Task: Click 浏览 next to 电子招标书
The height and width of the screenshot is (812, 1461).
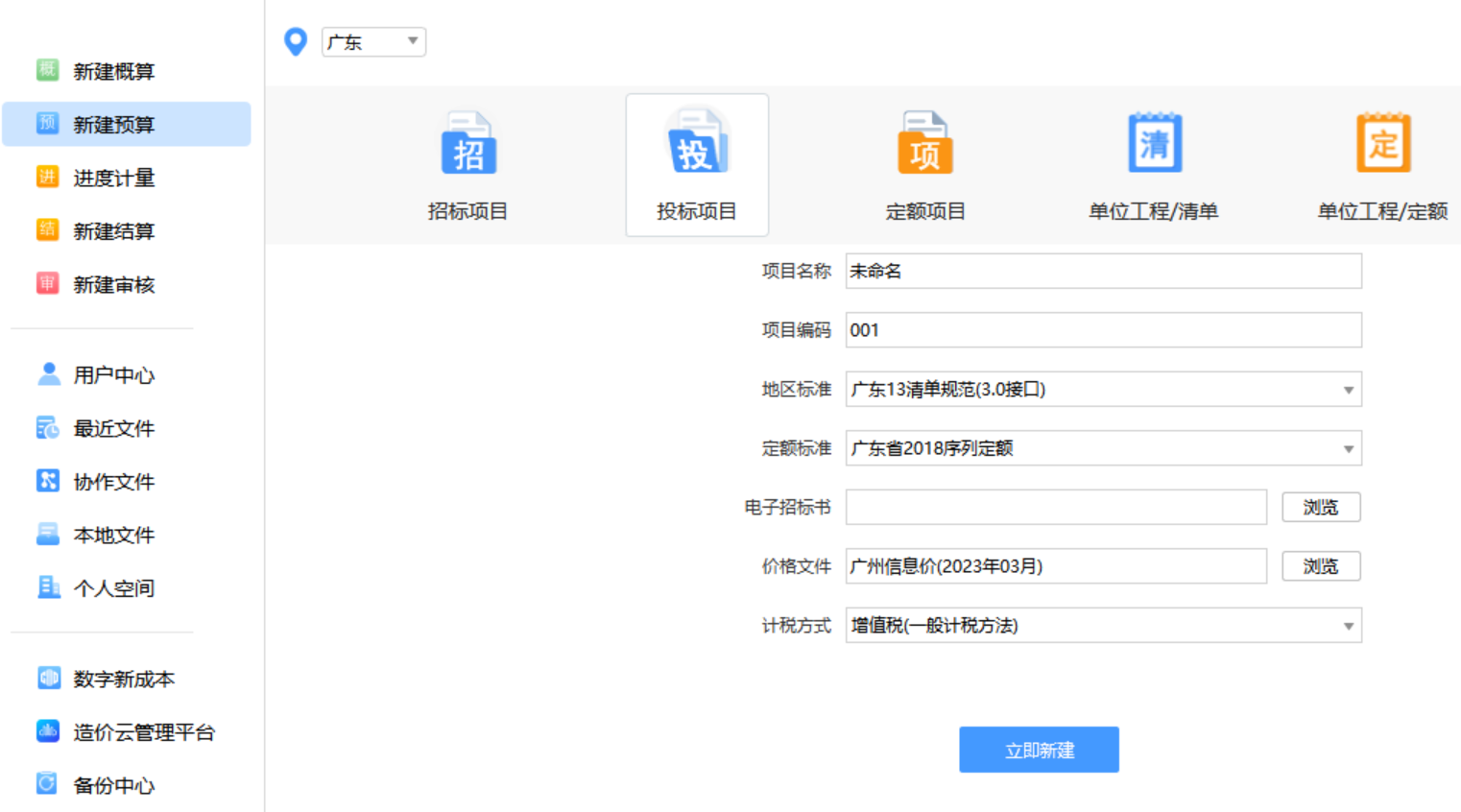Action: 1321,507
